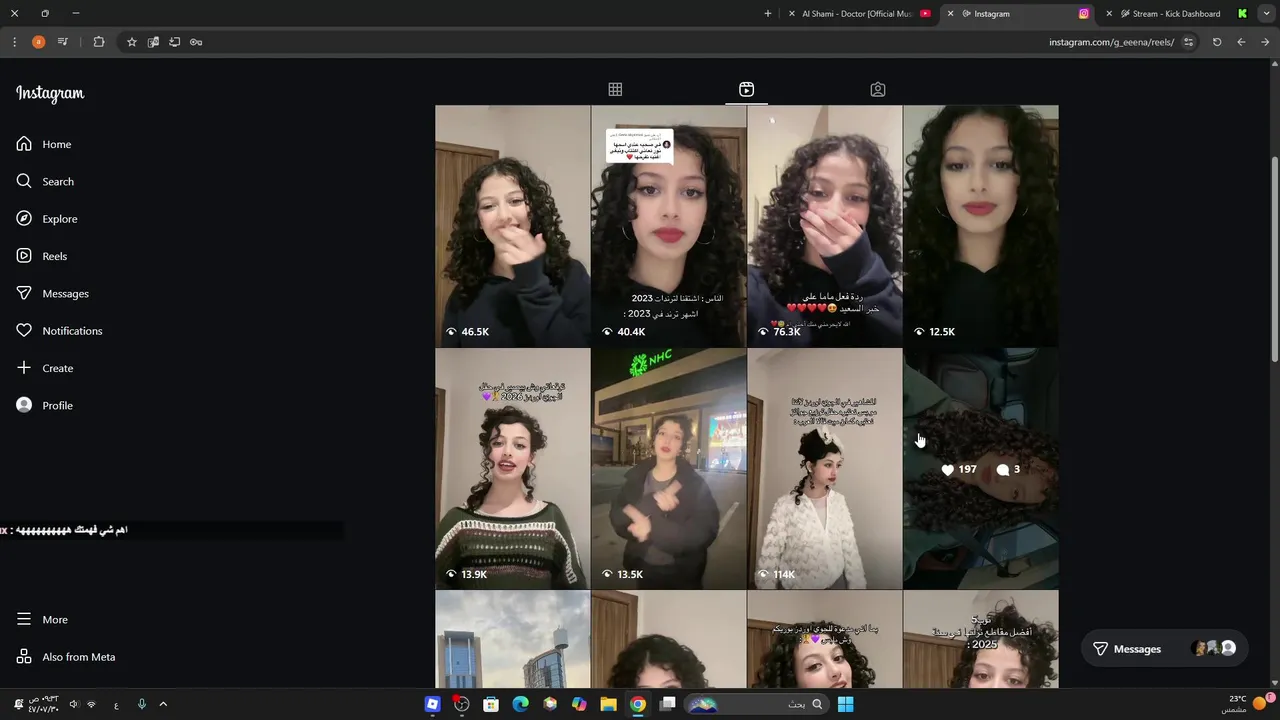This screenshot has height=720, width=1280.
Task: Bookmark this page with star icon
Action: [131, 42]
